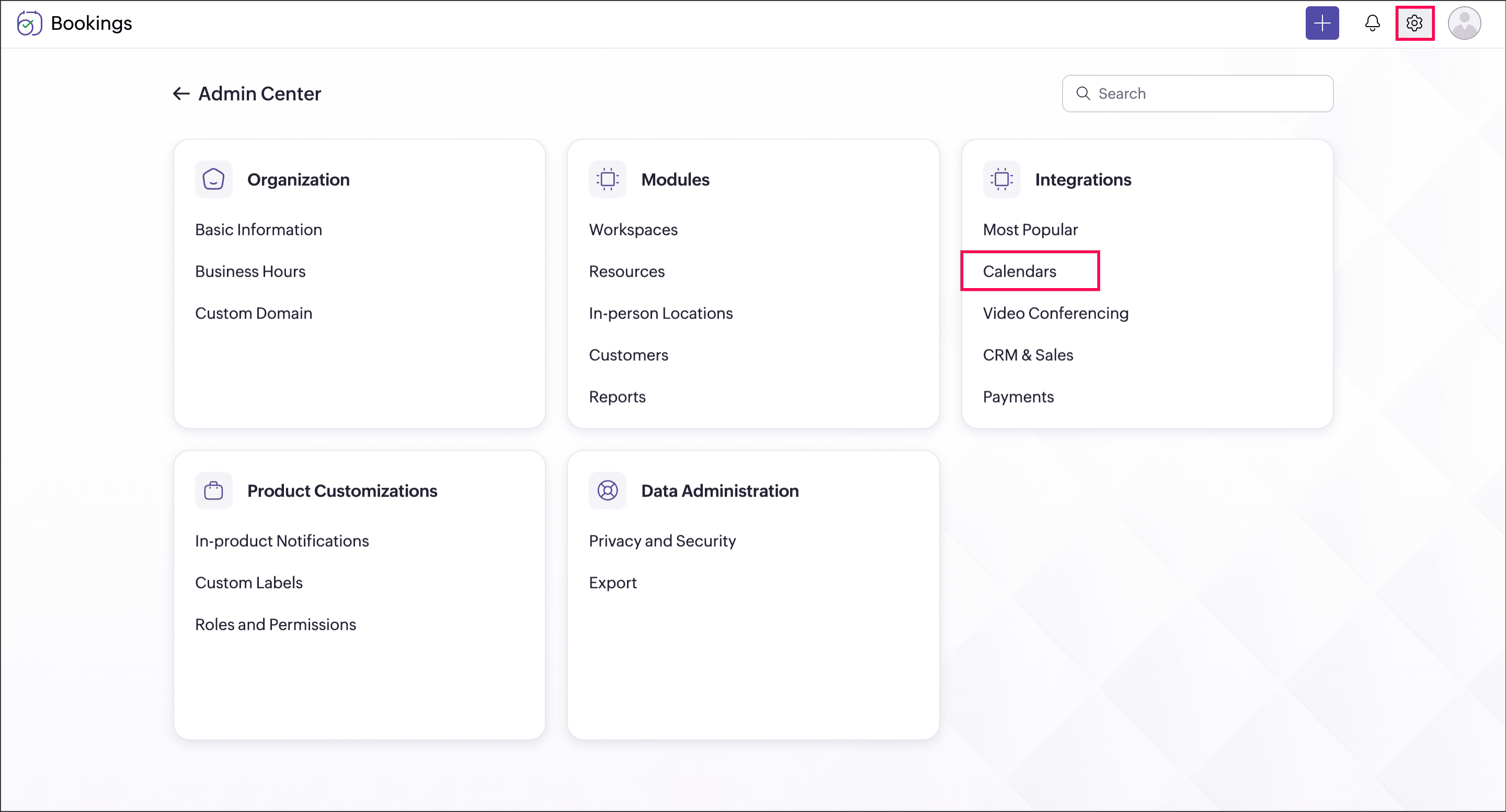The image size is (1506, 812).
Task: Open Workspaces under Modules
Action: [x=633, y=230]
